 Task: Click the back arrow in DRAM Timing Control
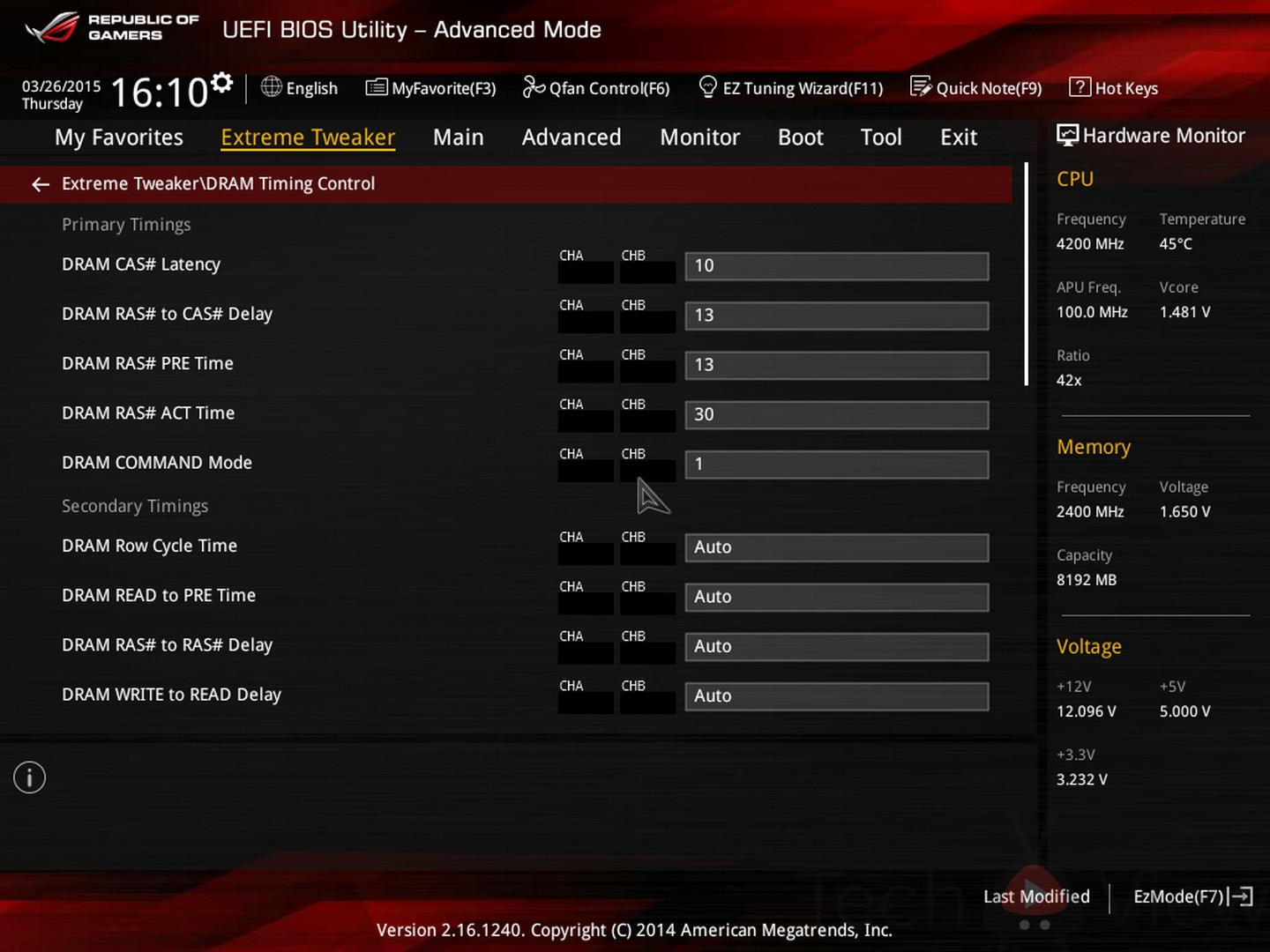coord(41,184)
